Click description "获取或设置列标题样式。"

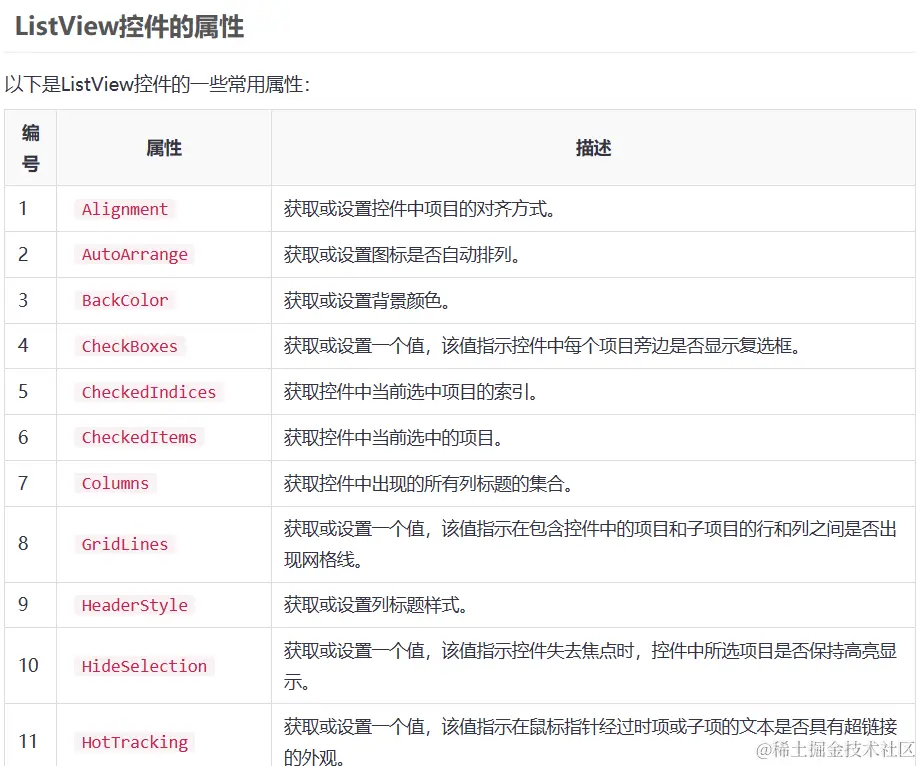[x=376, y=605]
